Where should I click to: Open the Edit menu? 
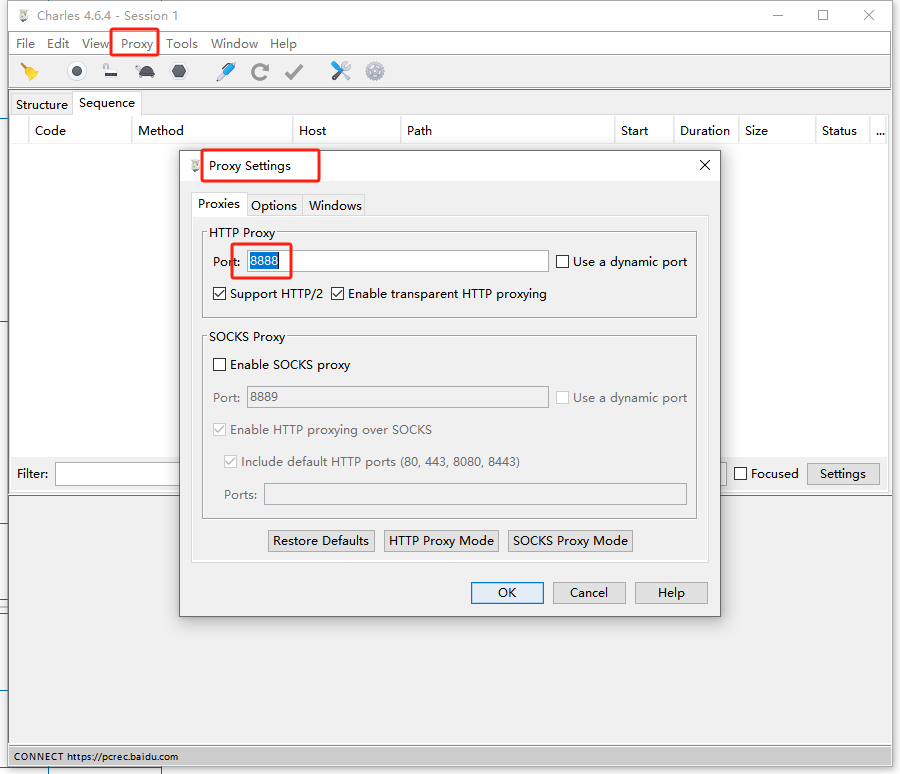point(58,44)
